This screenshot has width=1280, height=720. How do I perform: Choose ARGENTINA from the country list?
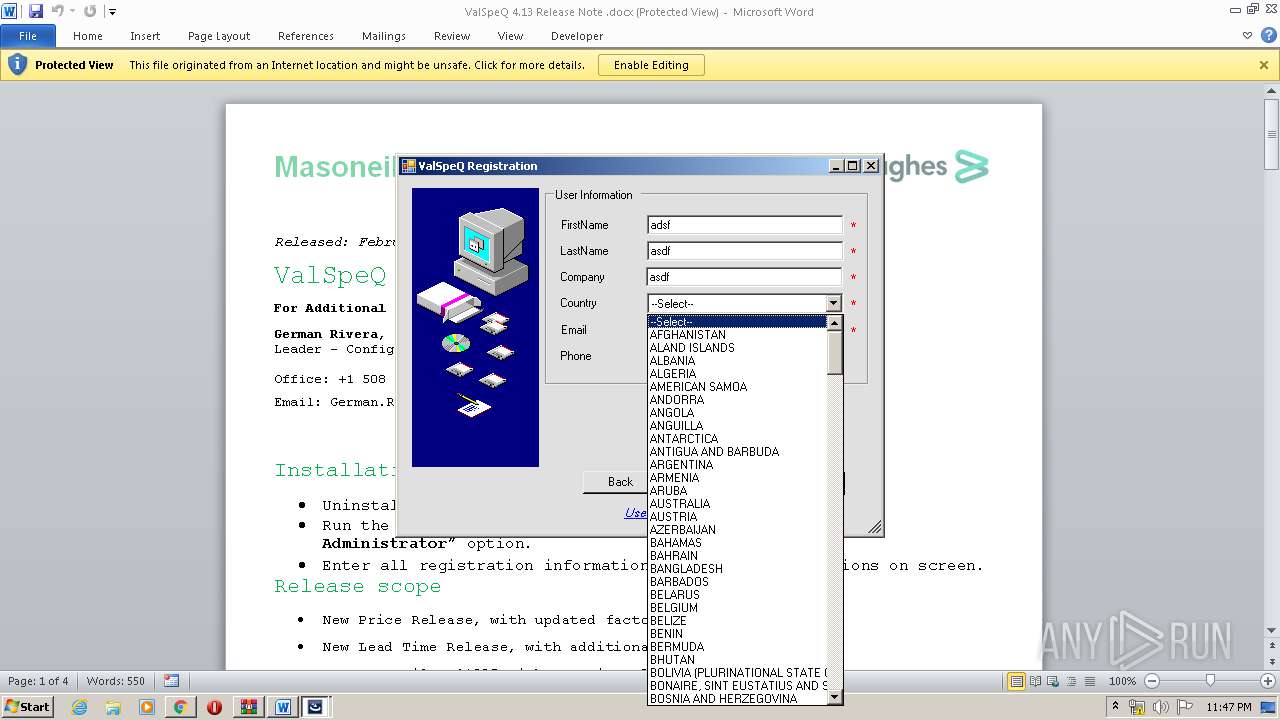[738, 465]
